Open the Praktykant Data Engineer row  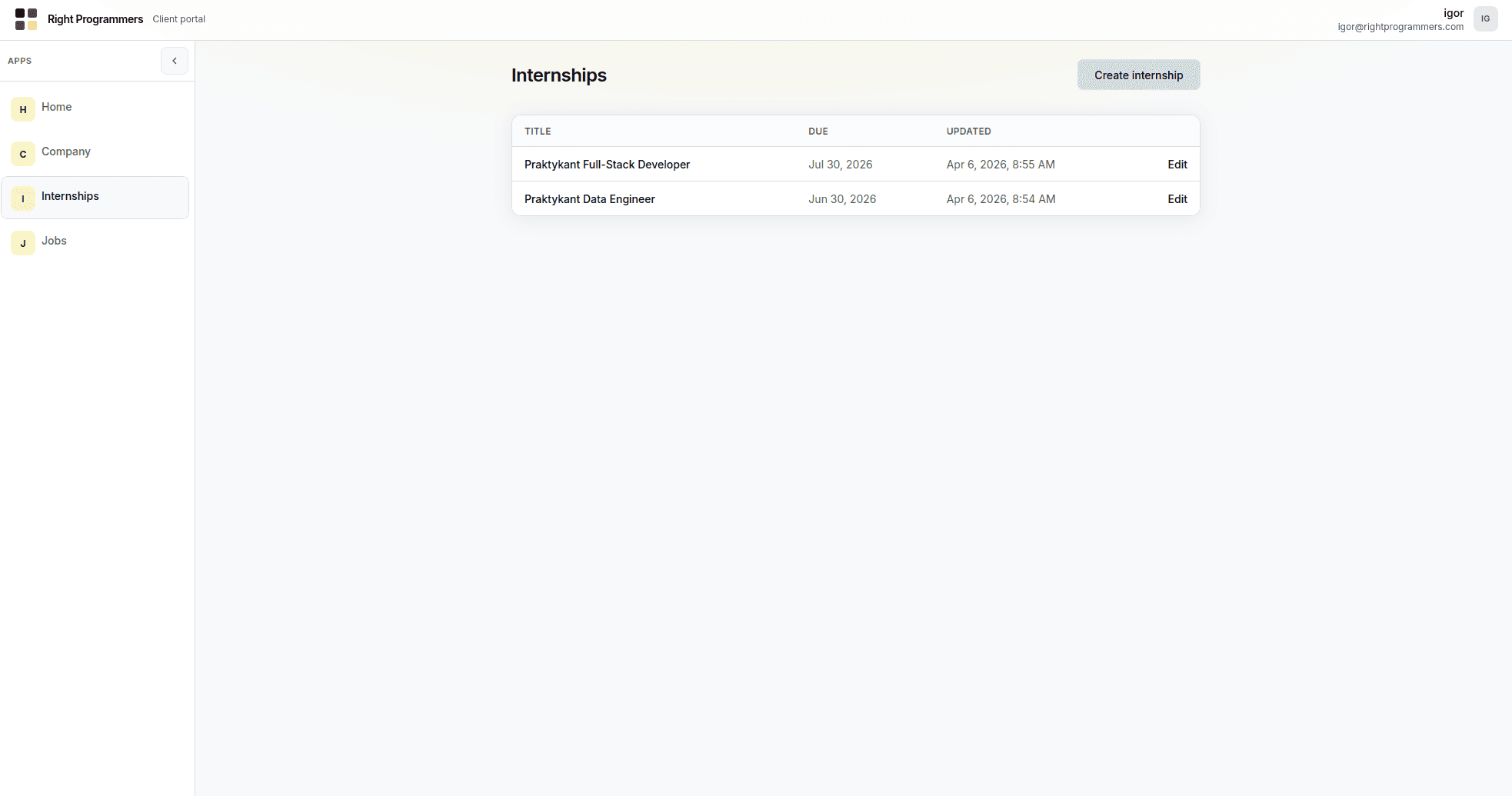pyautogui.click(x=589, y=198)
